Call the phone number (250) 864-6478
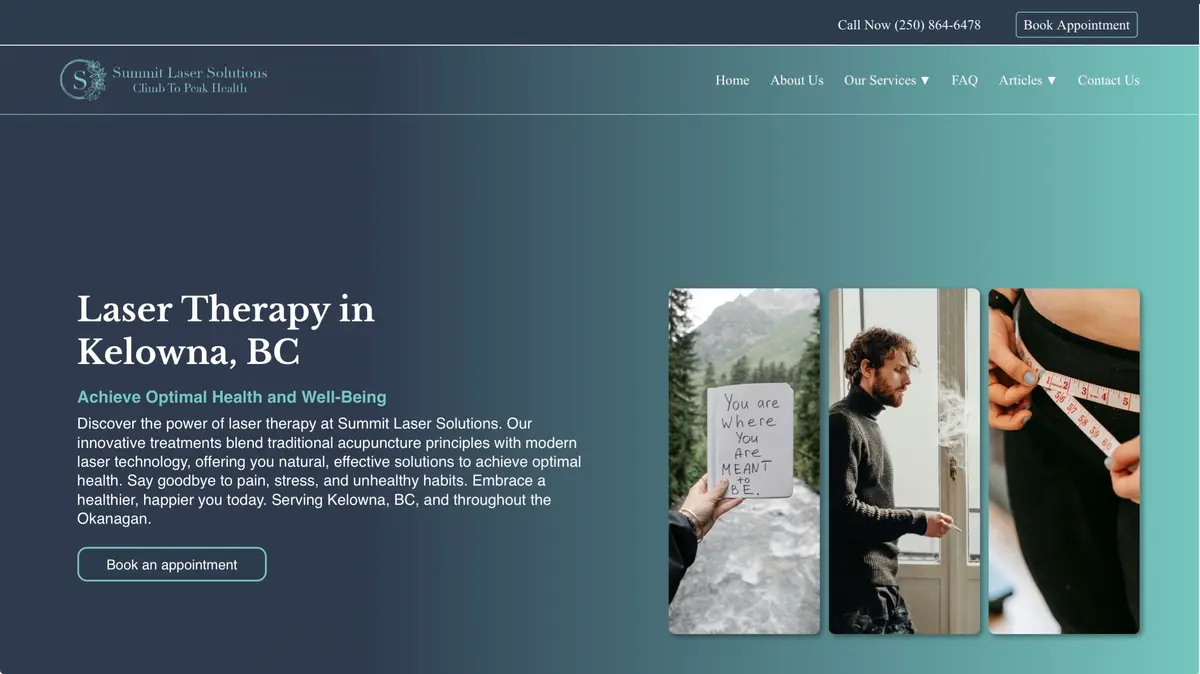 909,25
